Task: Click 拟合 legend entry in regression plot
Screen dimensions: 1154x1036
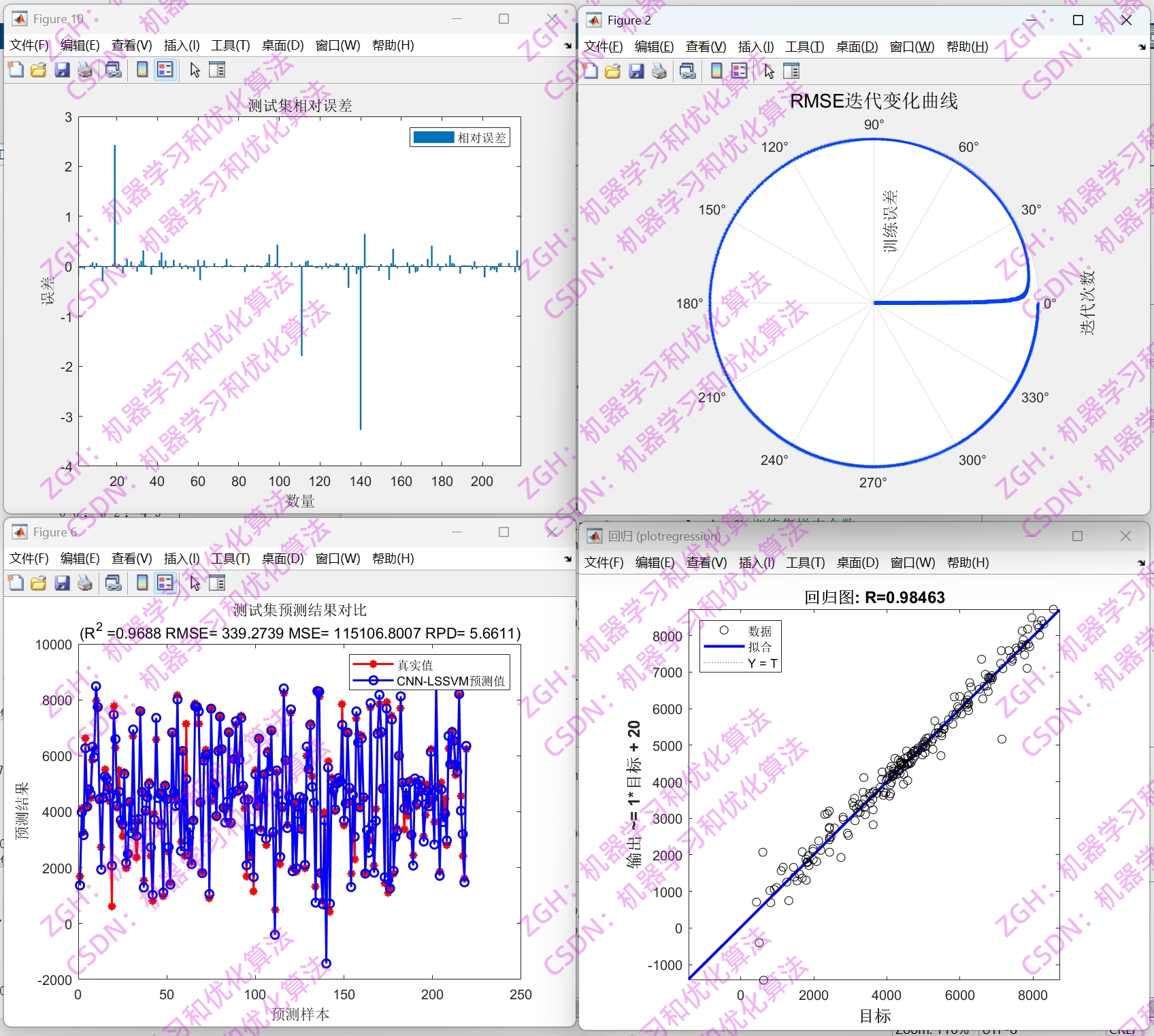Action: 760,647
